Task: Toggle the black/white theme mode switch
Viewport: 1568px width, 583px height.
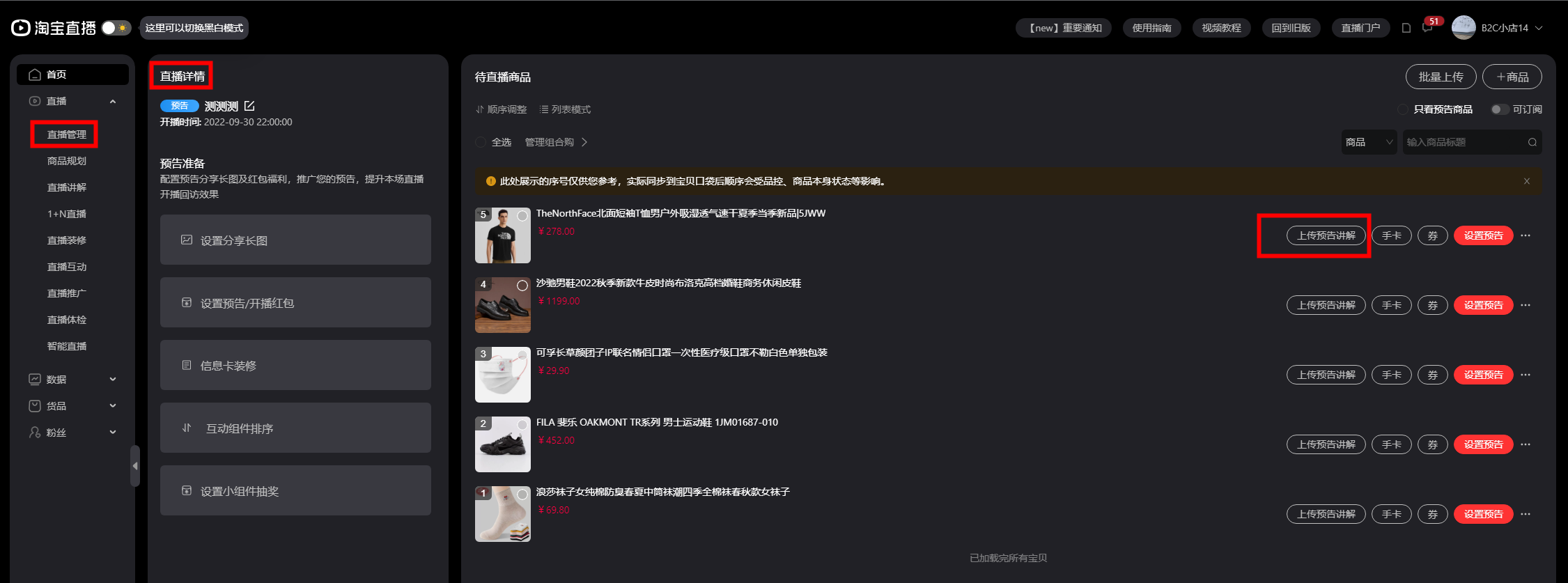Action: [116, 28]
